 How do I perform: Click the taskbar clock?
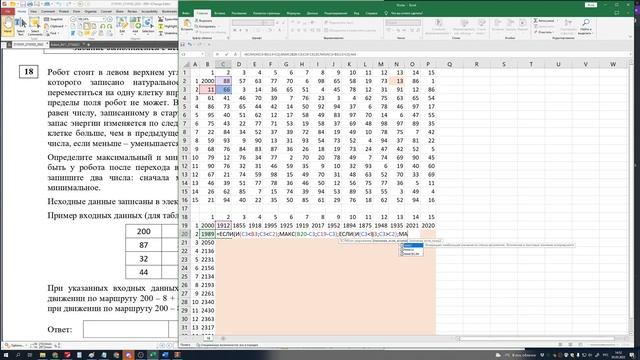[618, 355]
